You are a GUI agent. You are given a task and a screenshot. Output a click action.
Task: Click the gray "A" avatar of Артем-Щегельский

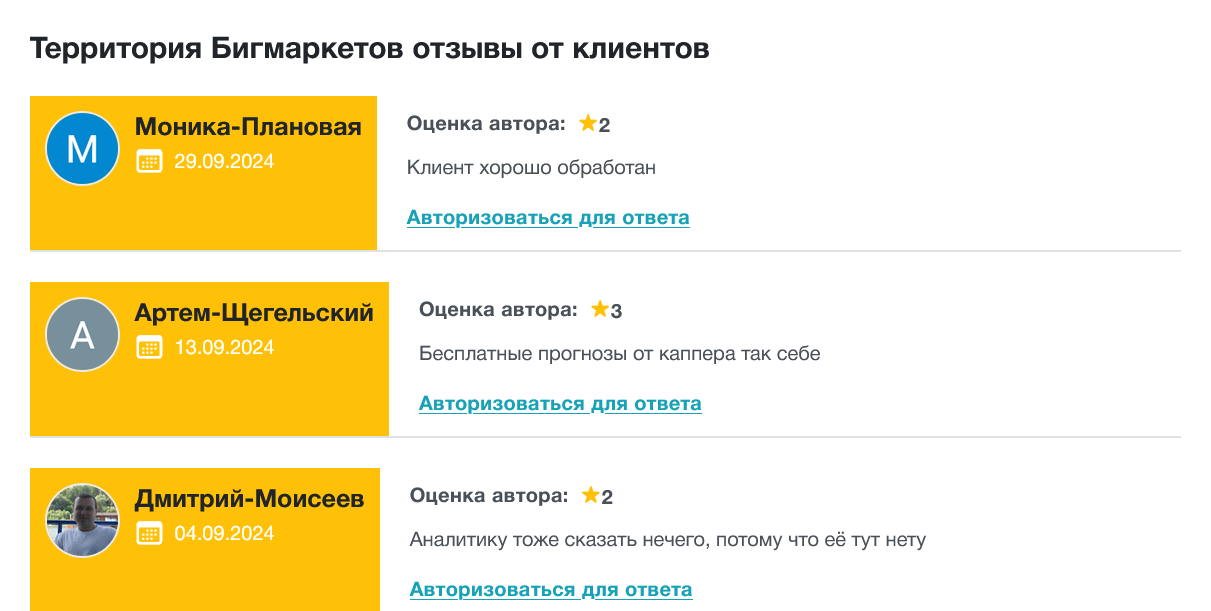coord(82,335)
